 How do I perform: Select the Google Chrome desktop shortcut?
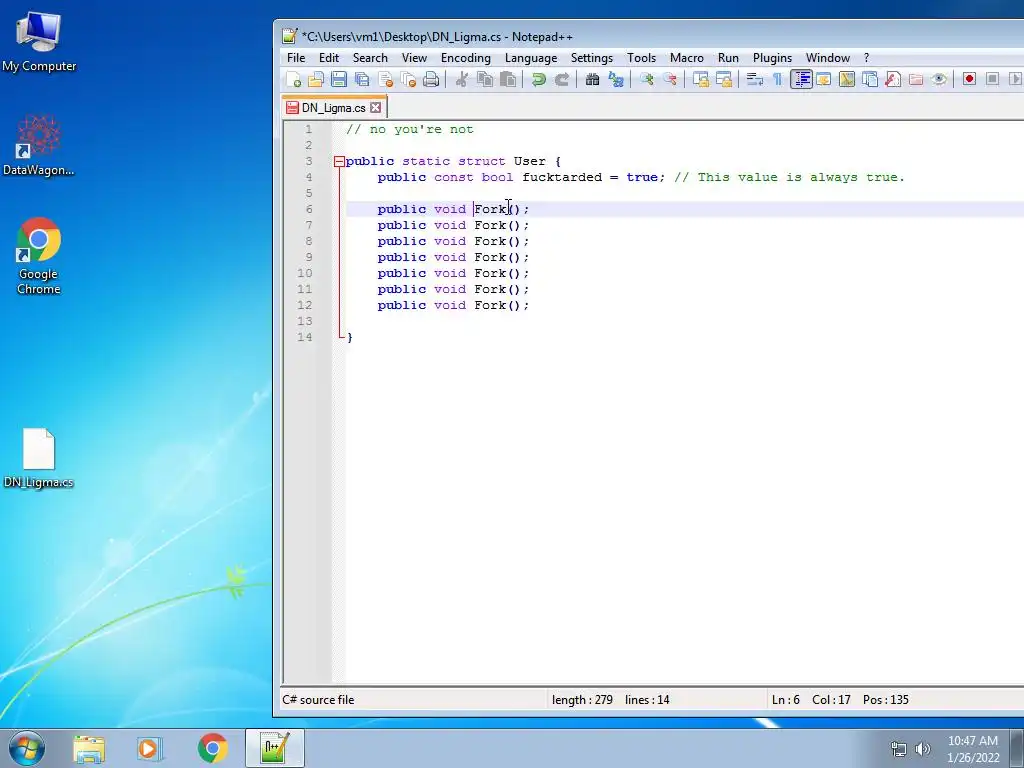(x=39, y=256)
